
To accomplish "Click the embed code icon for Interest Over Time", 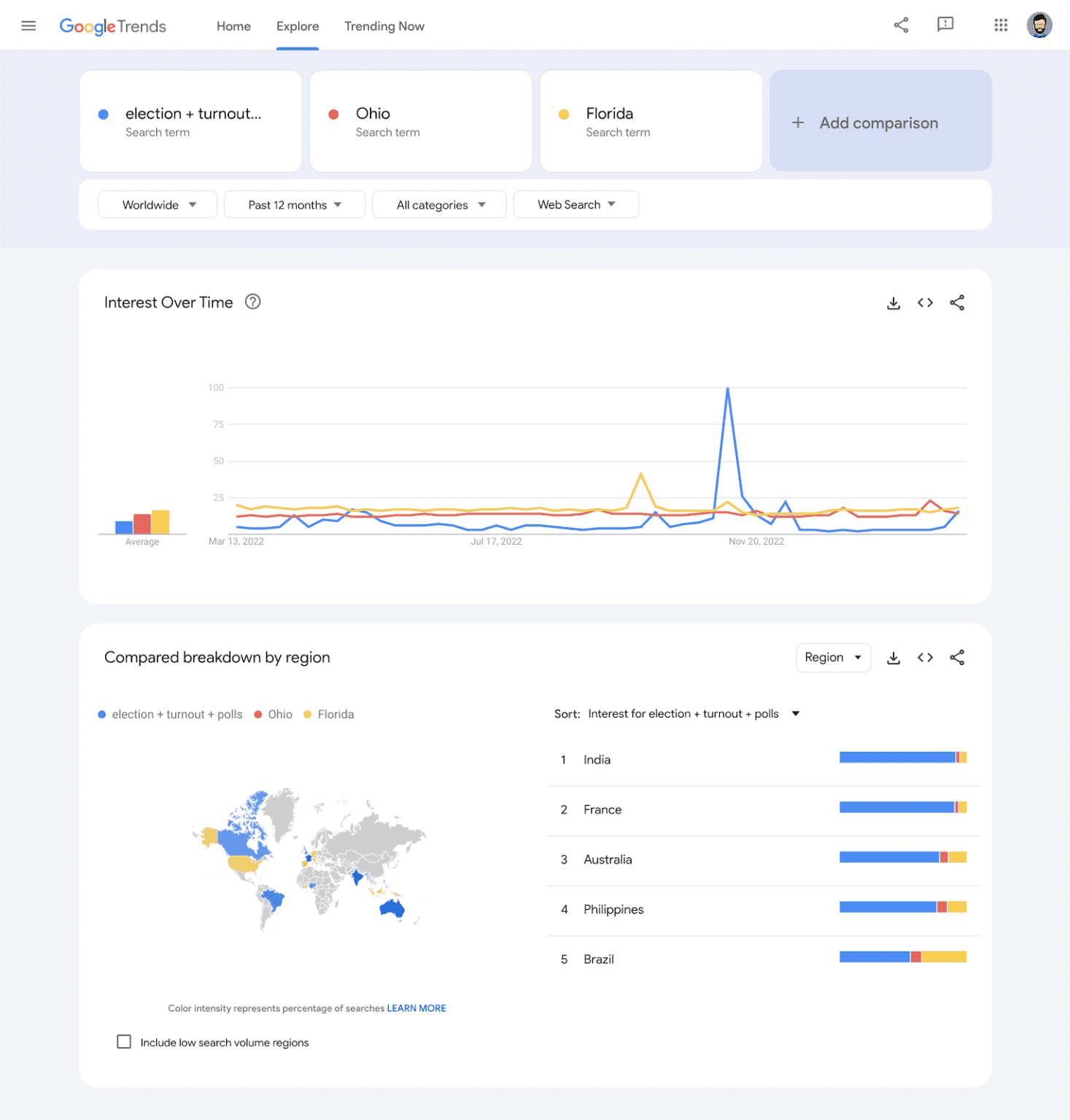I will pos(925,302).
